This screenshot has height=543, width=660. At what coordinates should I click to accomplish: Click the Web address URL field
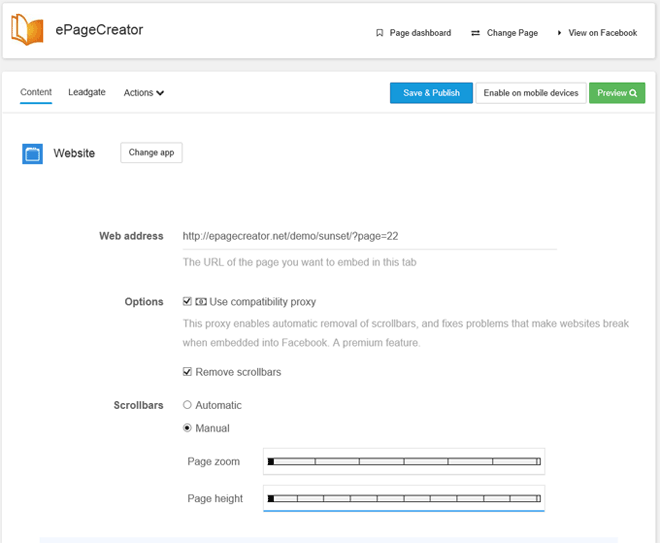(368, 237)
